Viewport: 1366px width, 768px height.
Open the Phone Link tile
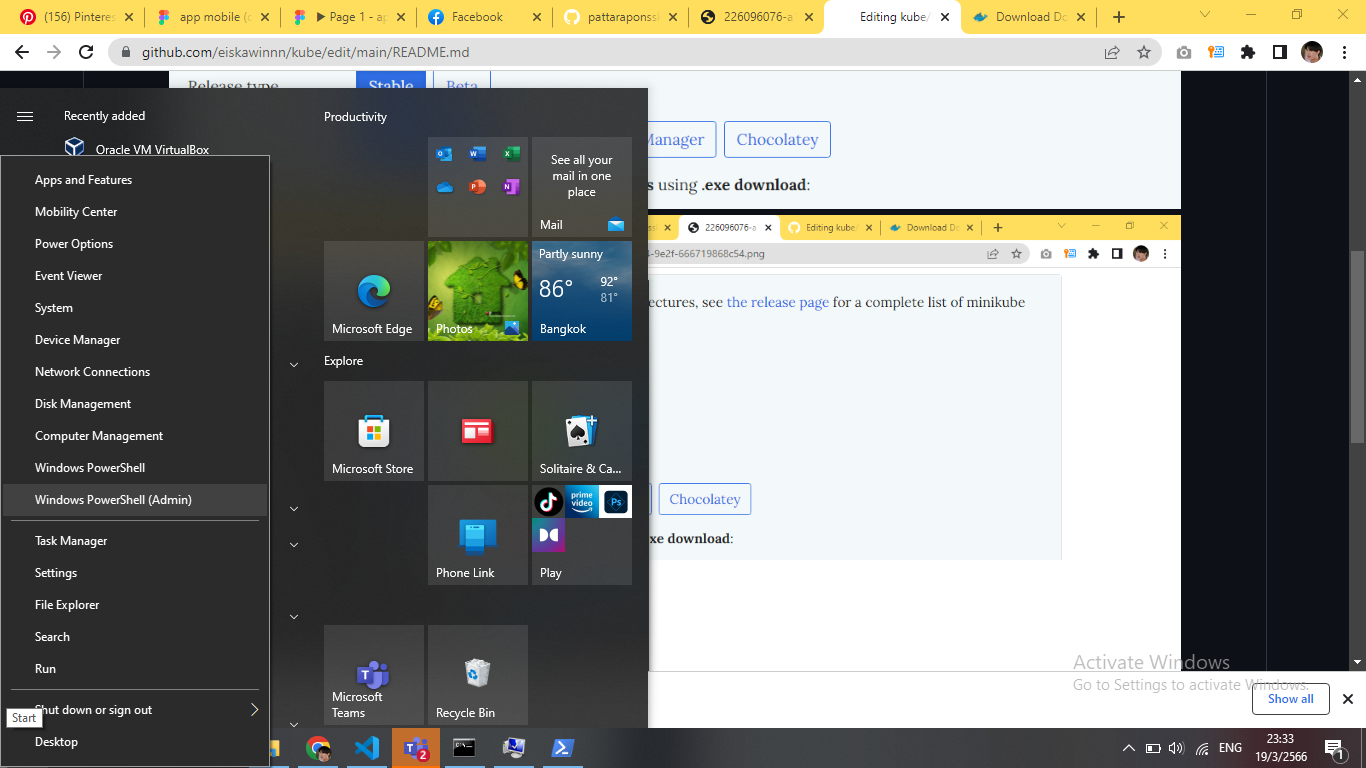tap(478, 535)
